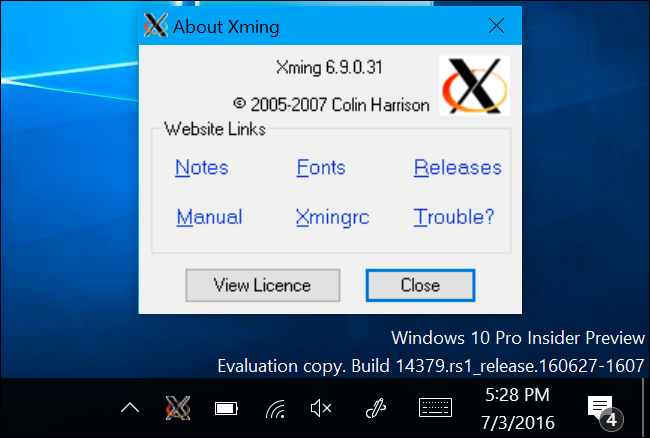Screen dimensions: 650x438
Task: Open the Wi-Fi network icon
Action: coord(275,409)
